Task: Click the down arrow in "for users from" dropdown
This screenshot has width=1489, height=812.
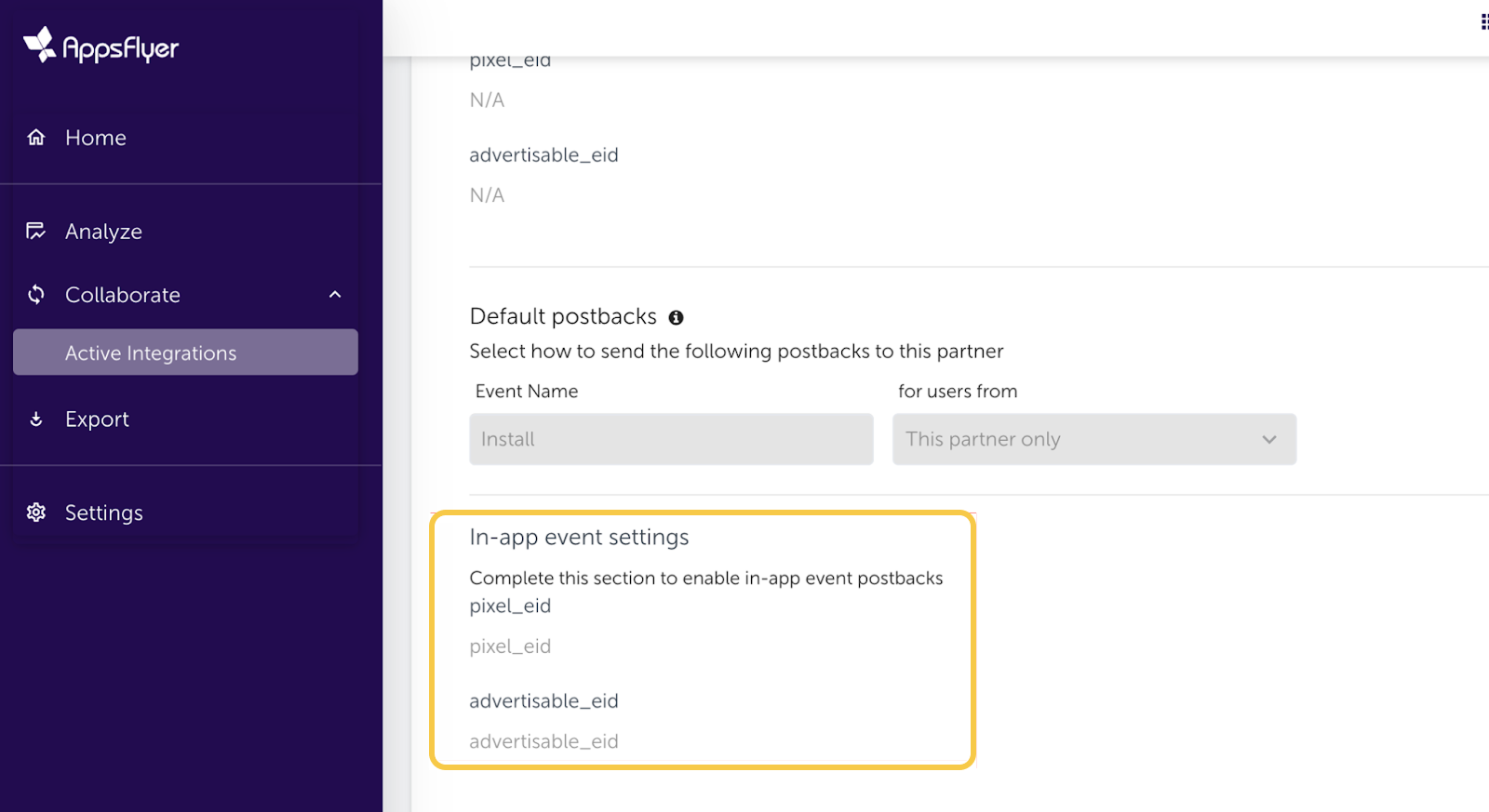Action: 1269,439
